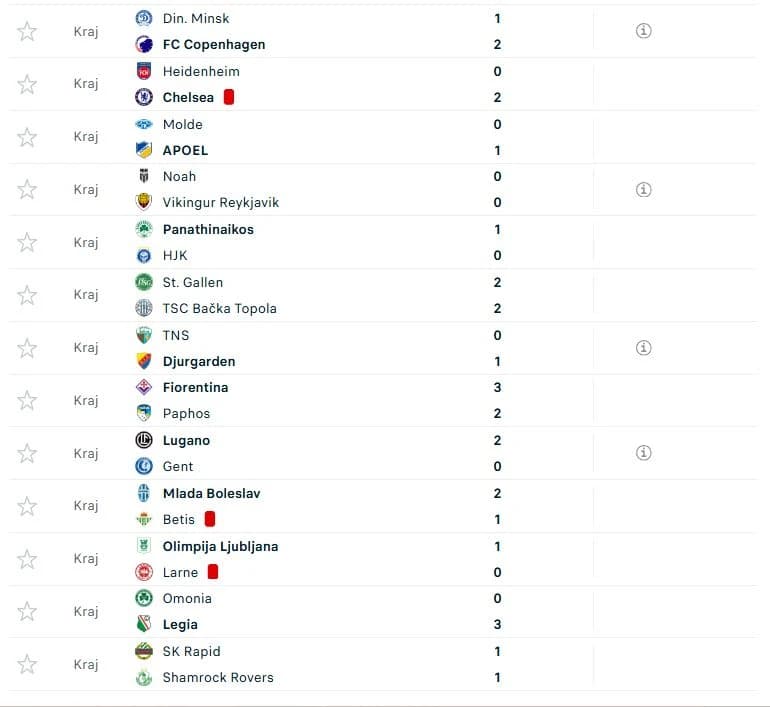
Task: Star the Heidenheim vs Chelsea match
Action: click(x=27, y=84)
